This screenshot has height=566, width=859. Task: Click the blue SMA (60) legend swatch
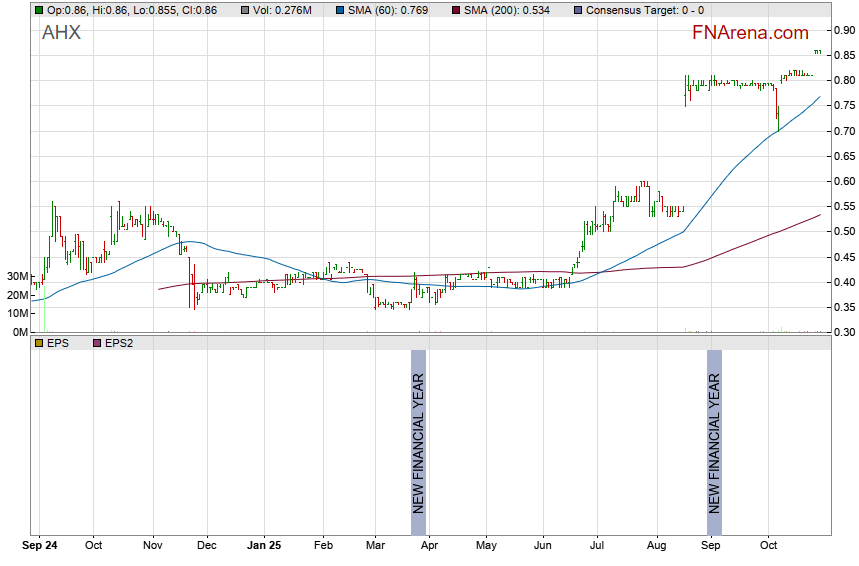(x=338, y=10)
